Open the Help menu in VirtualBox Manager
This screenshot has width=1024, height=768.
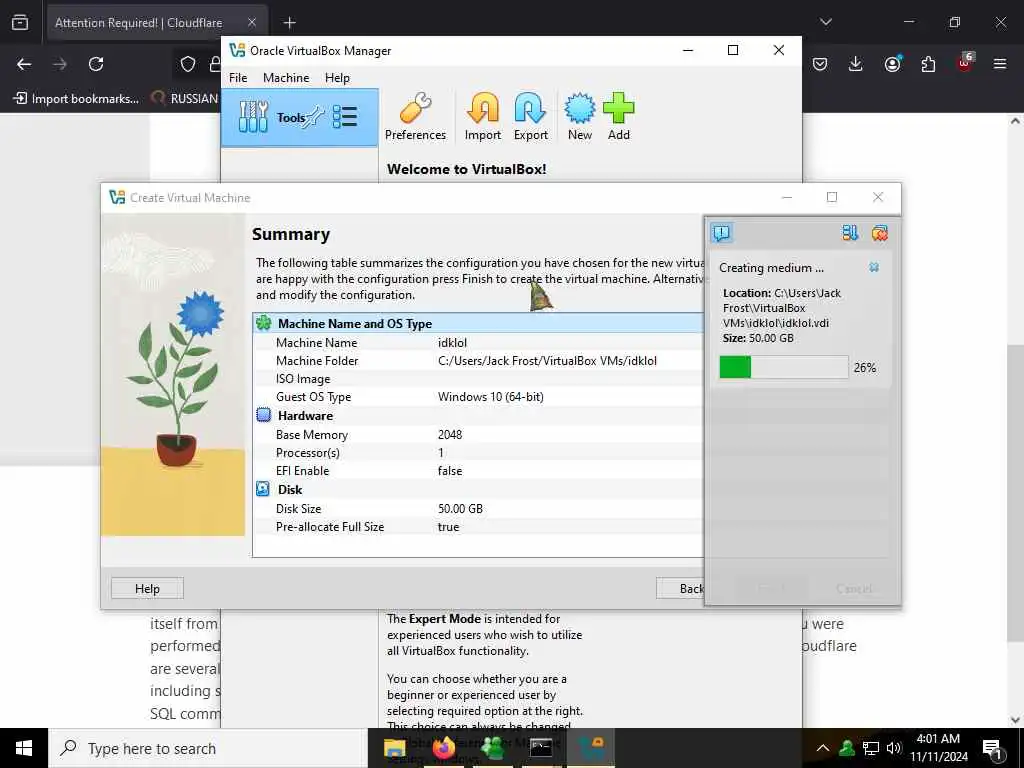tap(337, 78)
